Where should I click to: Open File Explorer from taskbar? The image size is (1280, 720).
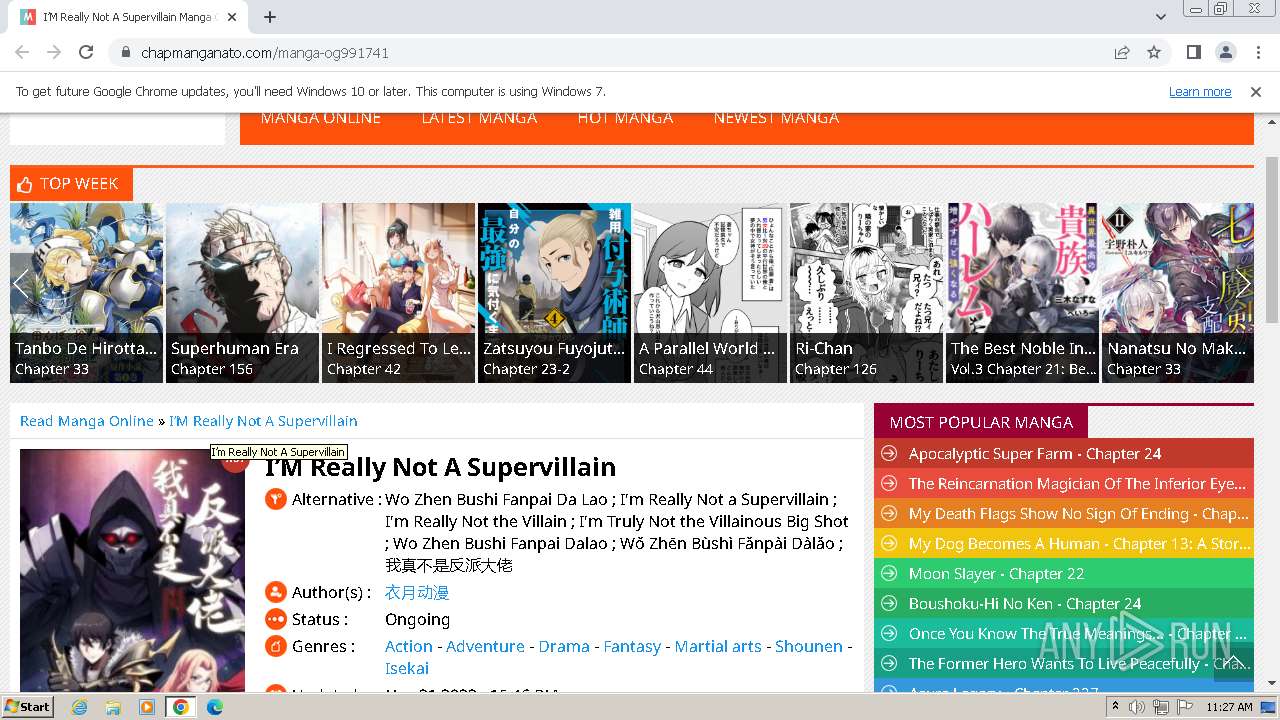coord(113,707)
